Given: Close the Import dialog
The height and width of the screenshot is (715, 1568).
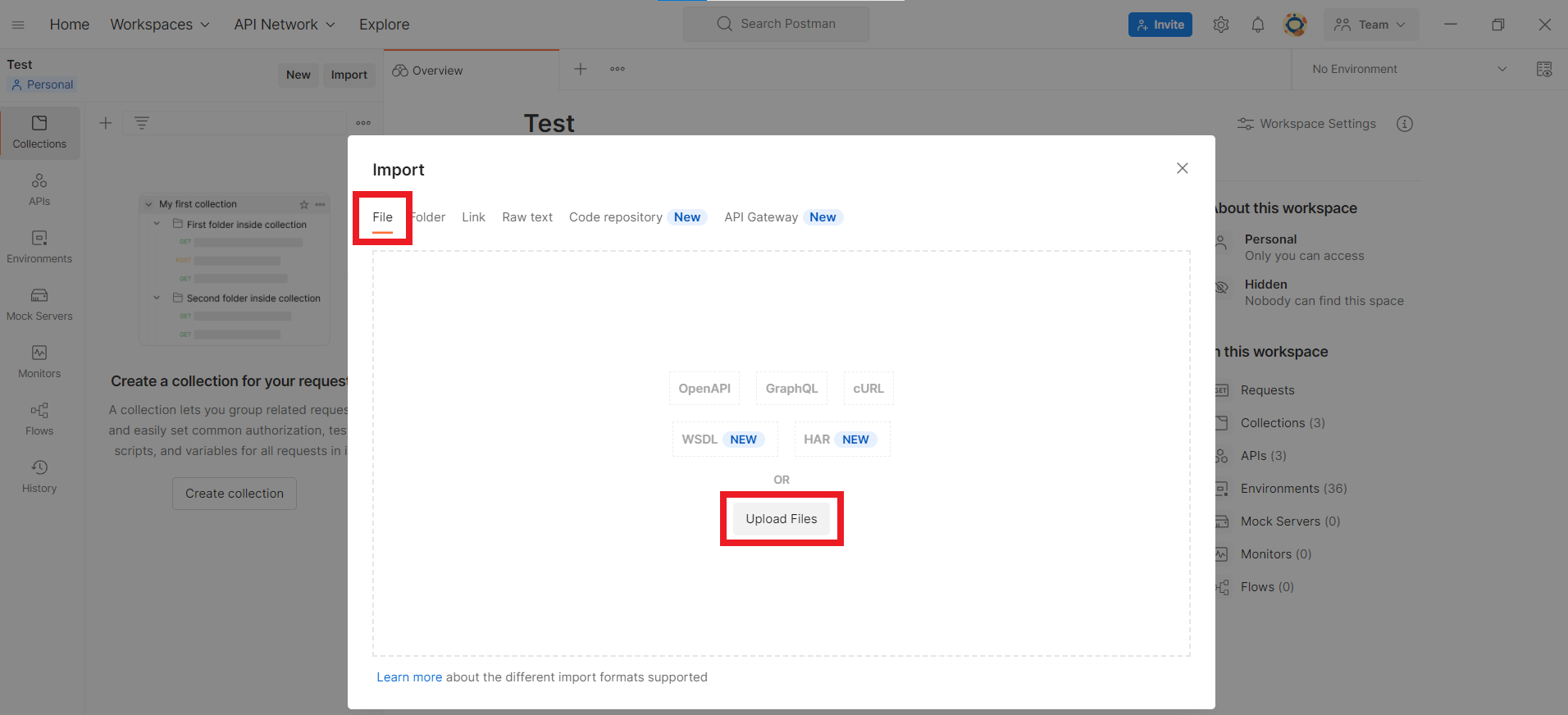Looking at the screenshot, I should pyautogui.click(x=1182, y=168).
